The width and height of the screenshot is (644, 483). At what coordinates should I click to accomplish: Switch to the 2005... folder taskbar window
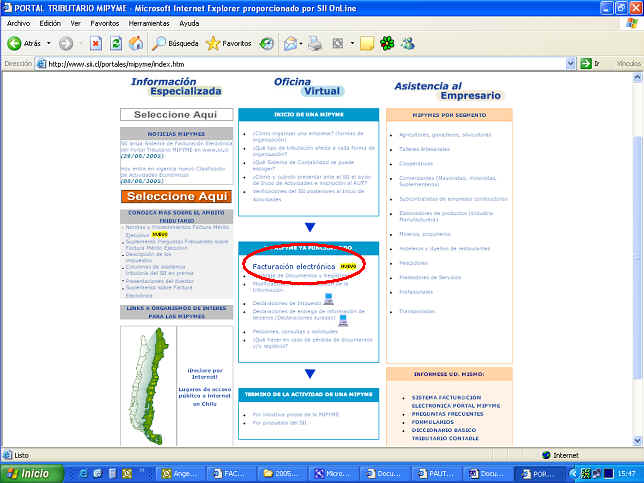pyautogui.click(x=283, y=474)
